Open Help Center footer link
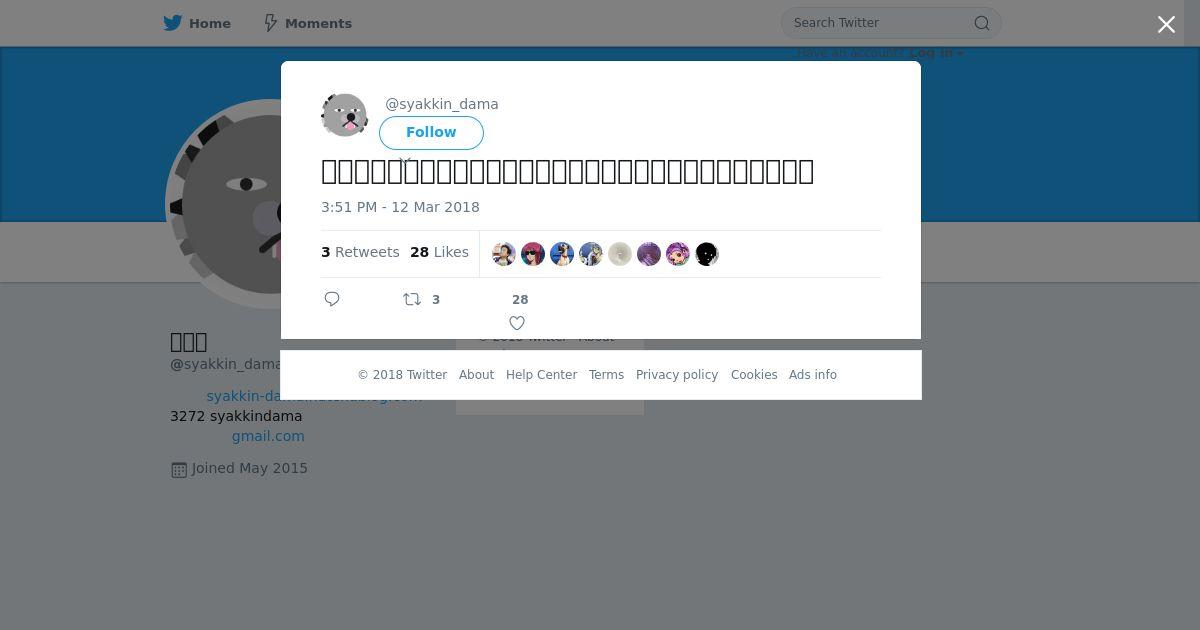The height and width of the screenshot is (630, 1200). coord(541,375)
